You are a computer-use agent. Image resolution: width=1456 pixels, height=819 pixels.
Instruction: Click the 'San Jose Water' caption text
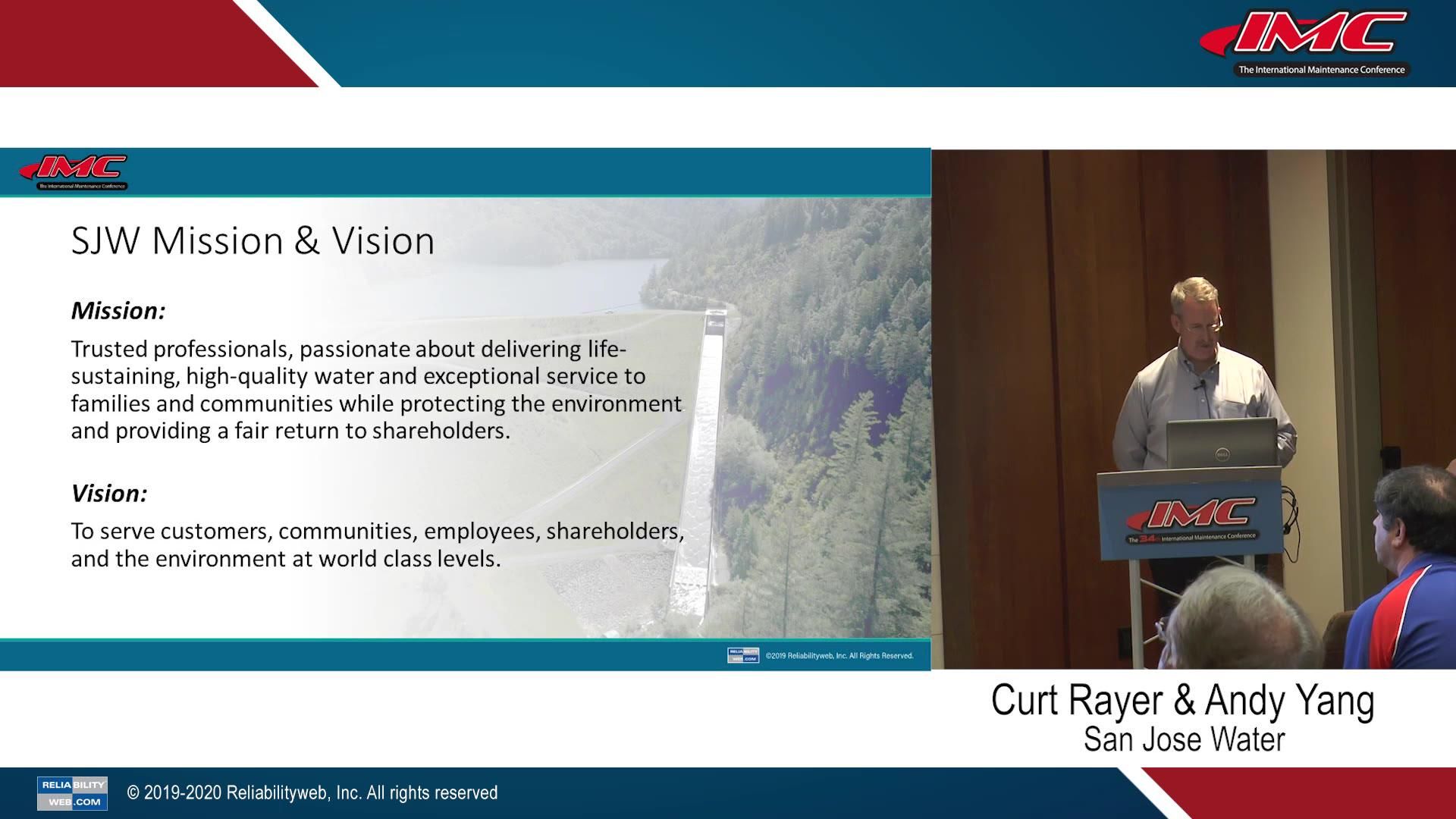(1184, 739)
